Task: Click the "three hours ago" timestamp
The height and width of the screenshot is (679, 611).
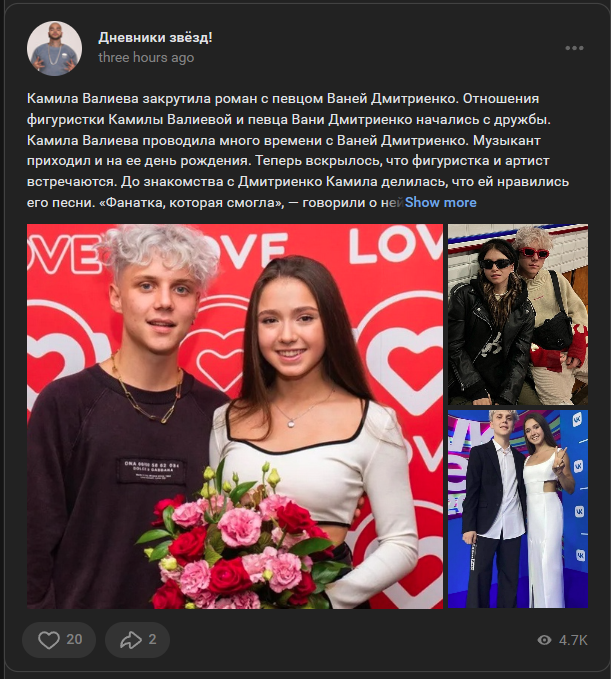Action: [x=146, y=57]
